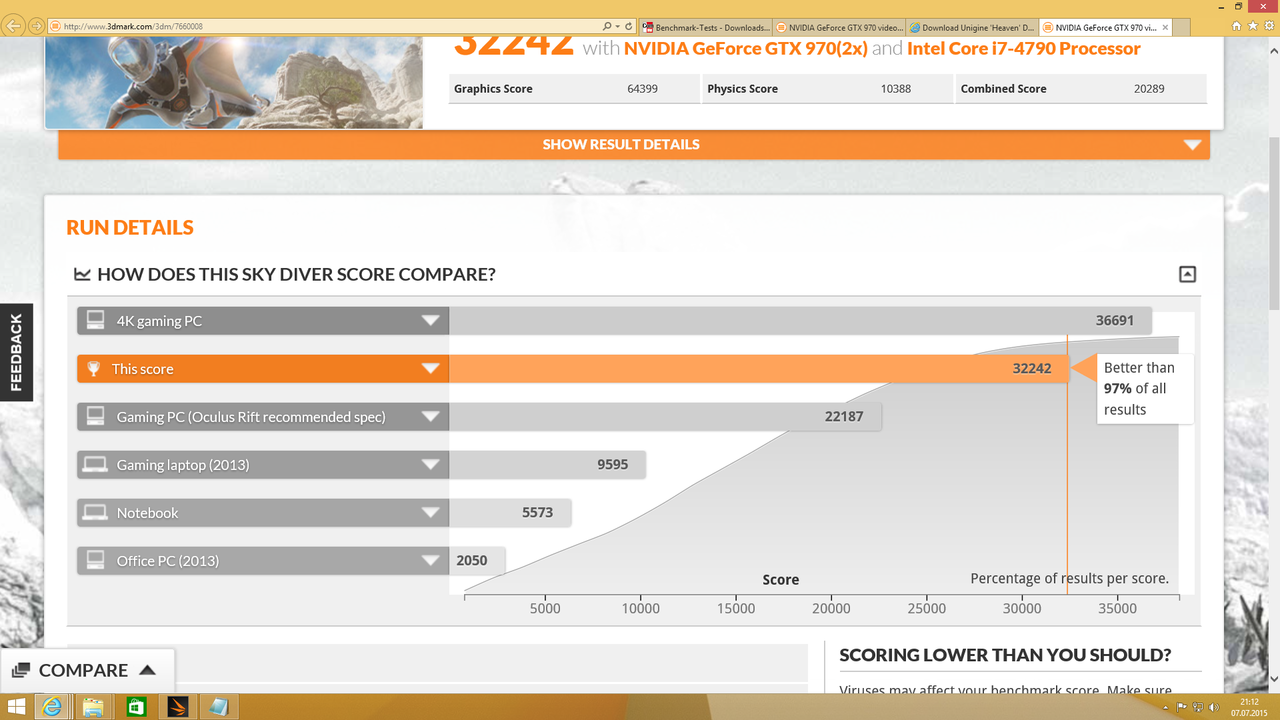Switch to NVIDIA GeForce GTX 970 video tab

pos(840,27)
